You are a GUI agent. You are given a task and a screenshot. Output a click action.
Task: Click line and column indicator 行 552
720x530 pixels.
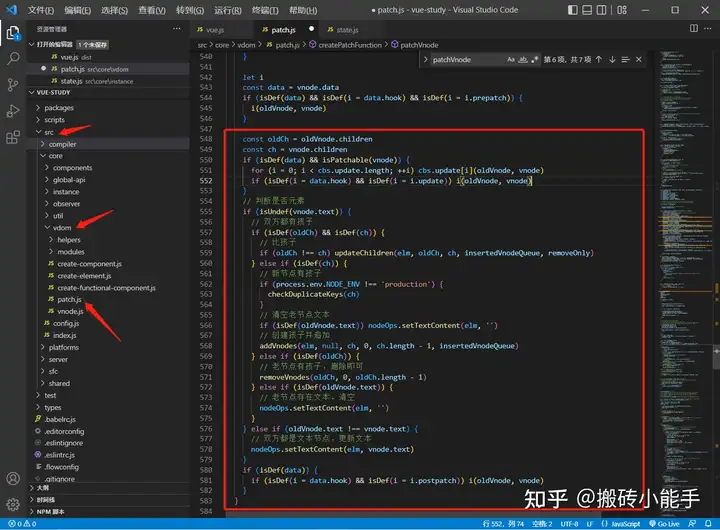(x=503, y=524)
